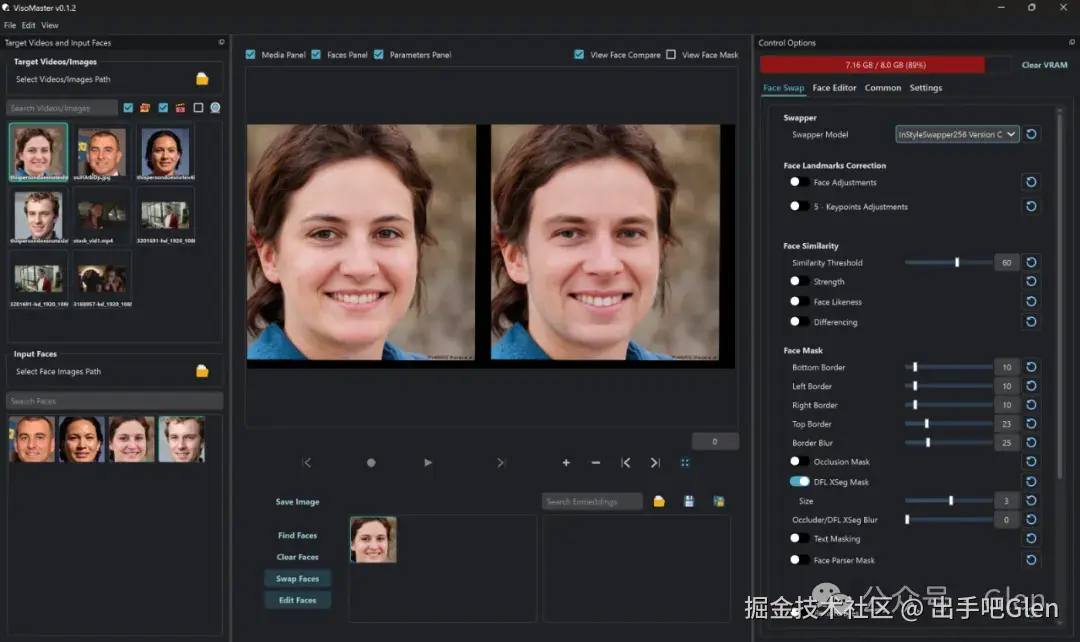Switch to the Face Editor tab
This screenshot has height=642, width=1080.
coord(834,88)
